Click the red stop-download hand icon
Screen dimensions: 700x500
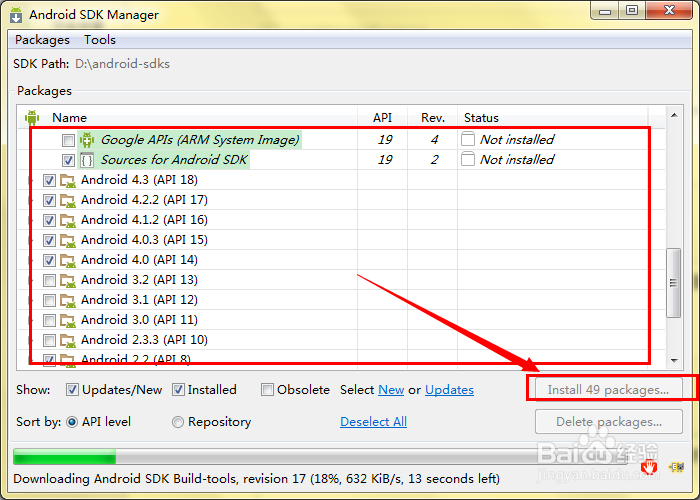649,467
